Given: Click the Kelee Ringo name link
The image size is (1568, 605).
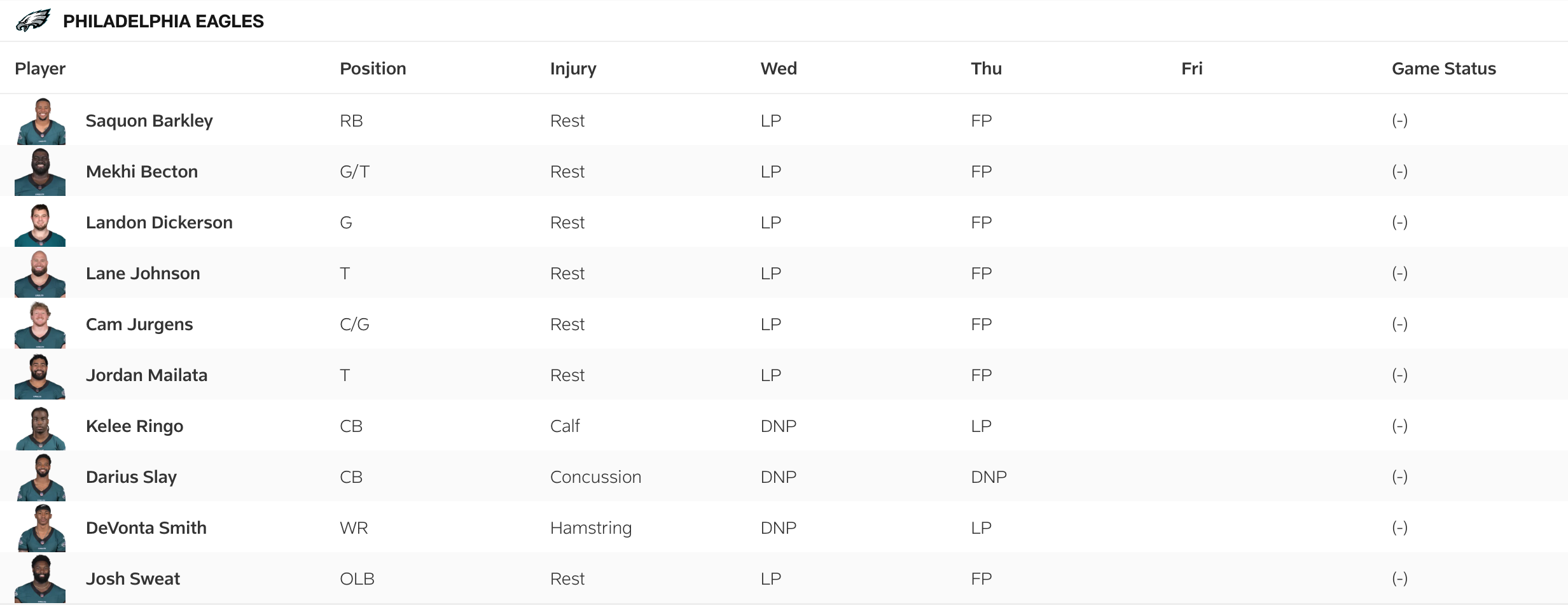Looking at the screenshot, I should coord(134,426).
